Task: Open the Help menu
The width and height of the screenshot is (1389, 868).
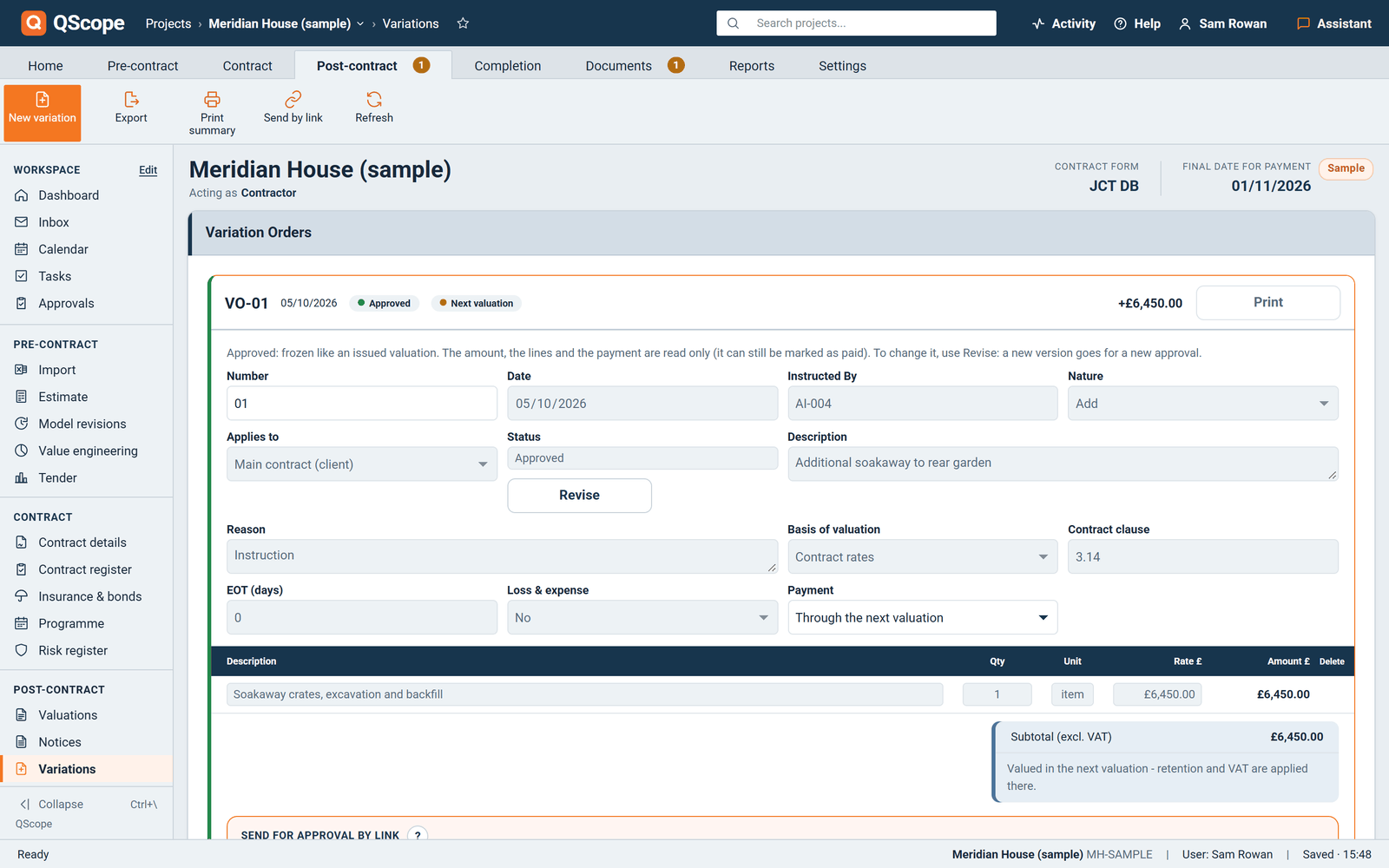Action: (x=1137, y=23)
